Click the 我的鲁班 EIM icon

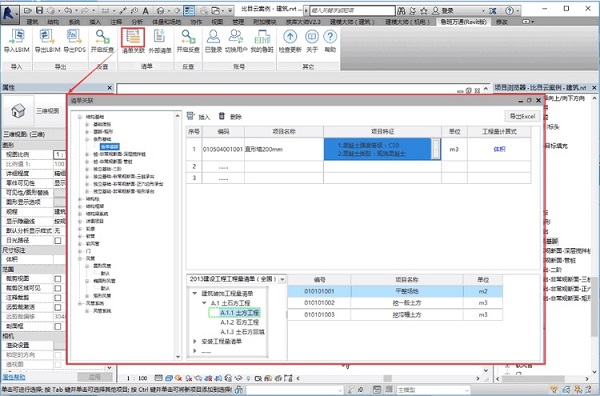click(262, 37)
